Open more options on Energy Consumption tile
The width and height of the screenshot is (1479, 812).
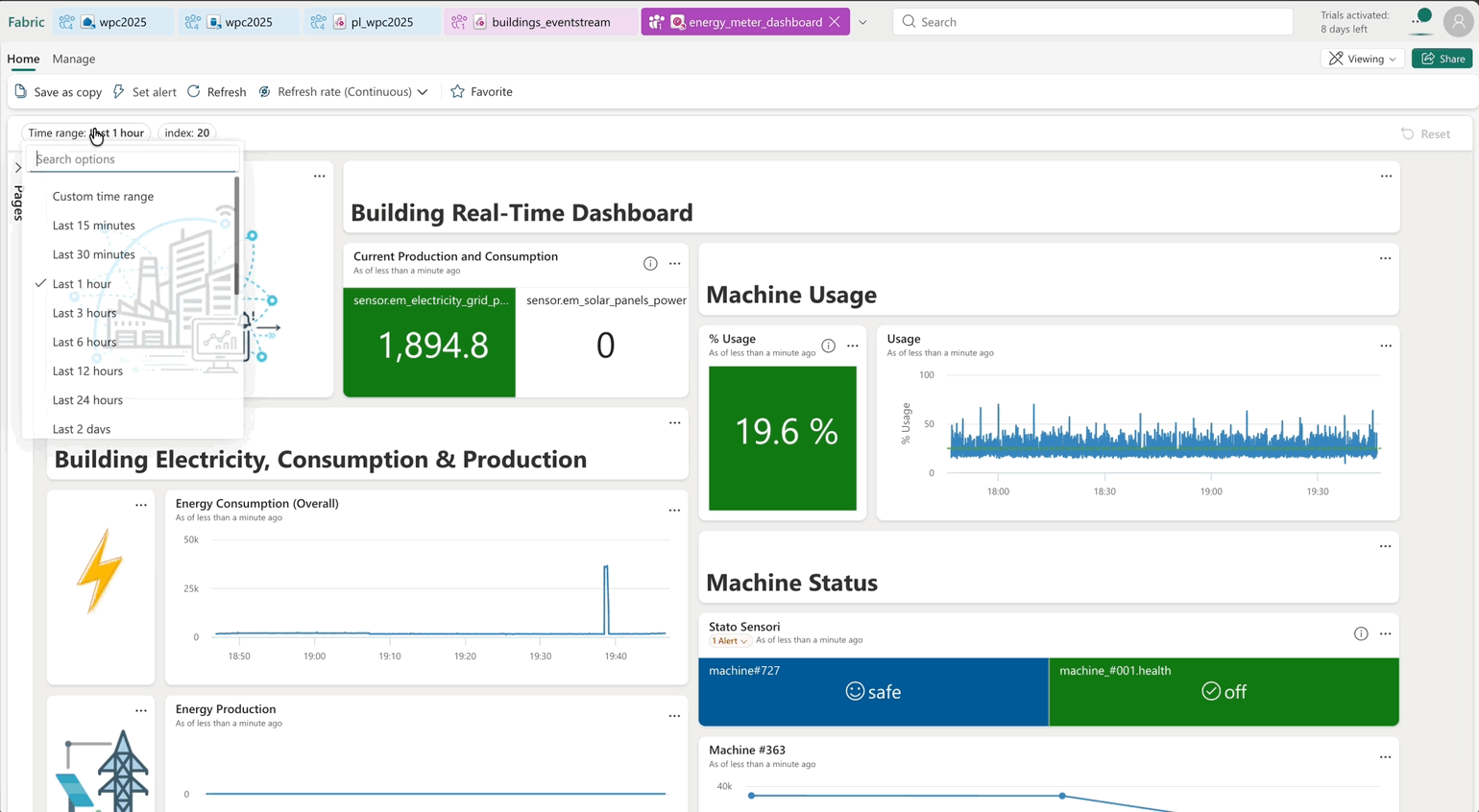click(674, 511)
